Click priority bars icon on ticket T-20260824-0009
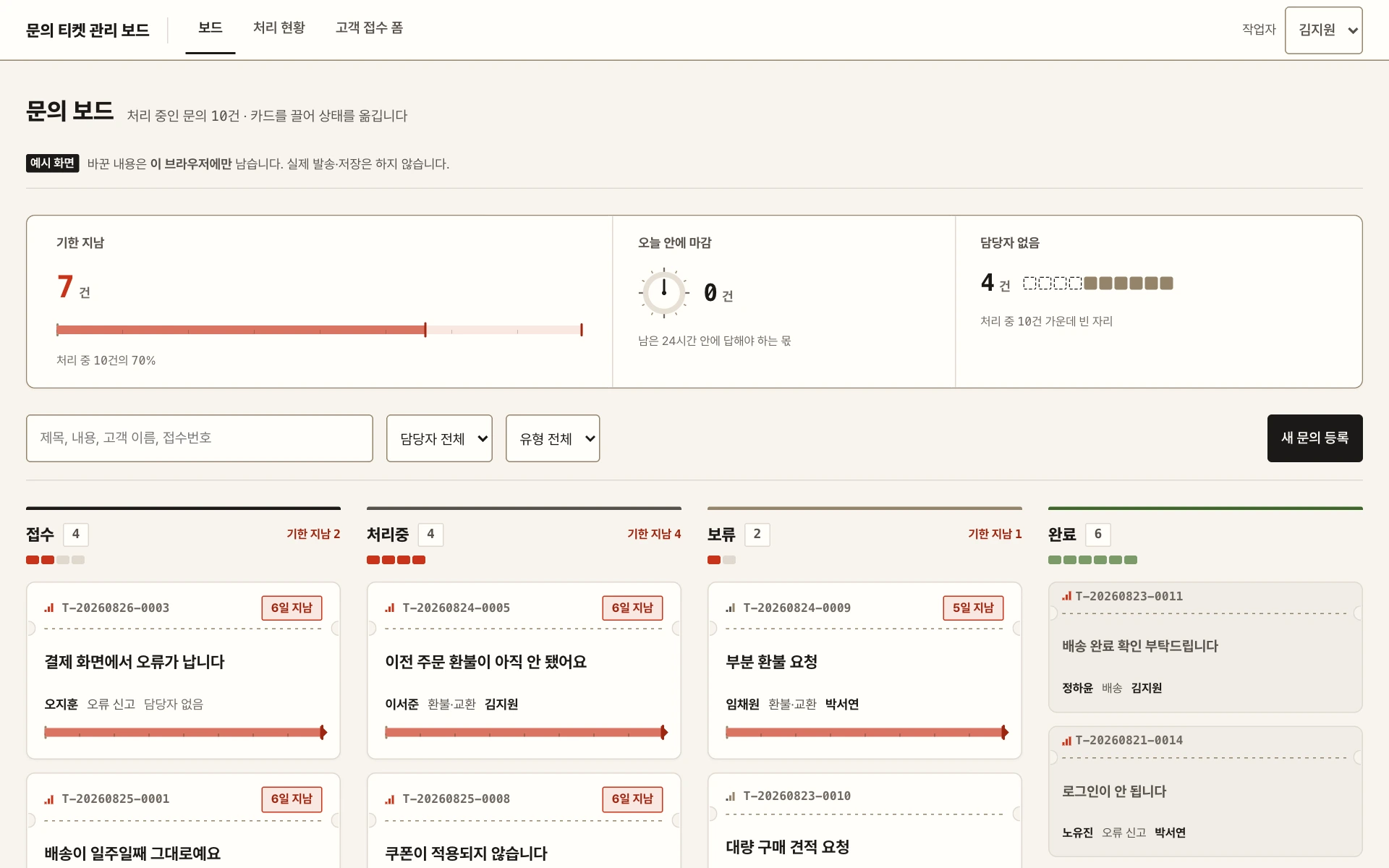Image resolution: width=1389 pixels, height=868 pixels. tap(731, 608)
